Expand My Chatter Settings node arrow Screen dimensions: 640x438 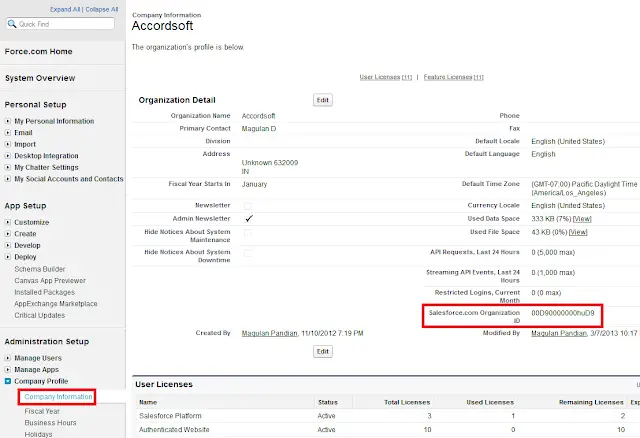8,167
